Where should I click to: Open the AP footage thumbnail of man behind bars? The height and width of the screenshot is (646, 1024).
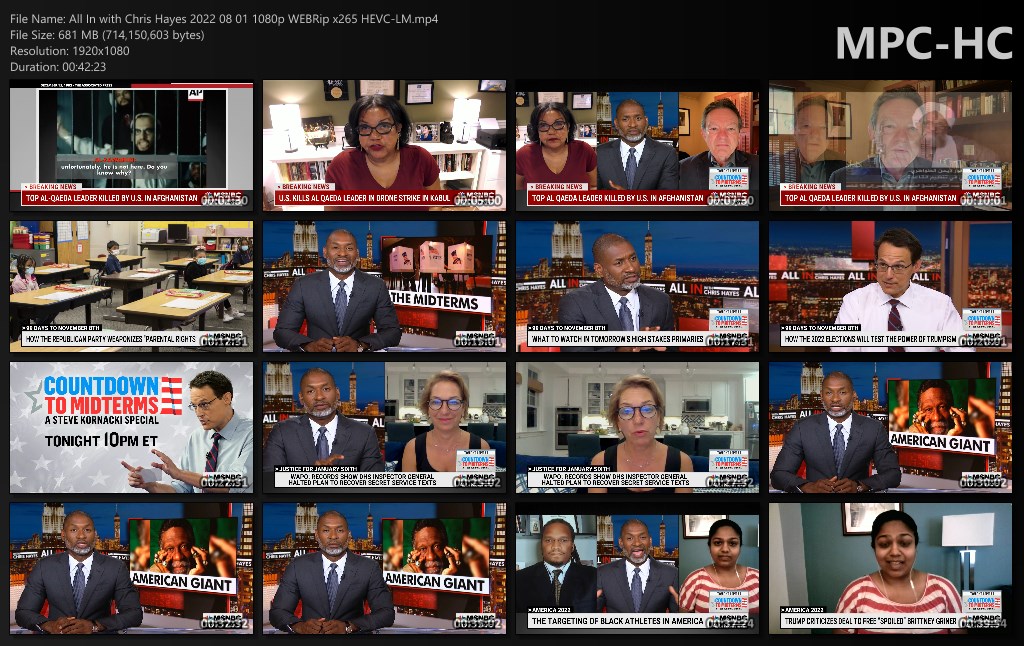131,146
